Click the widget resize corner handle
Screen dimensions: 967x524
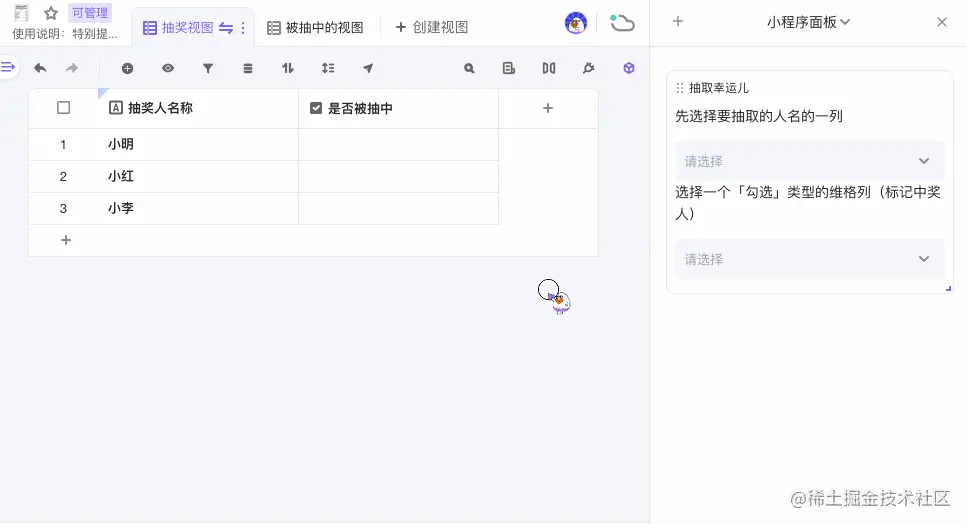(948, 289)
